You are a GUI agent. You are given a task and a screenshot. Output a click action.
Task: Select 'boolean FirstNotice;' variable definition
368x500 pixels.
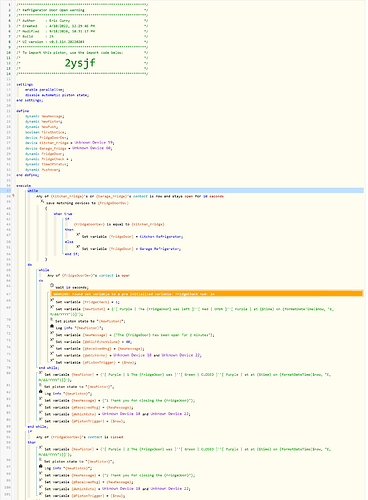coord(46,132)
